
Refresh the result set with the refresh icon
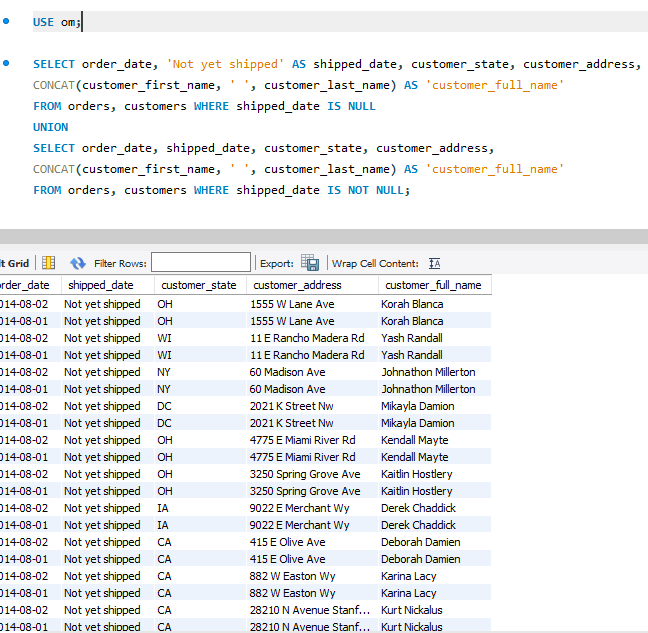[x=78, y=263]
